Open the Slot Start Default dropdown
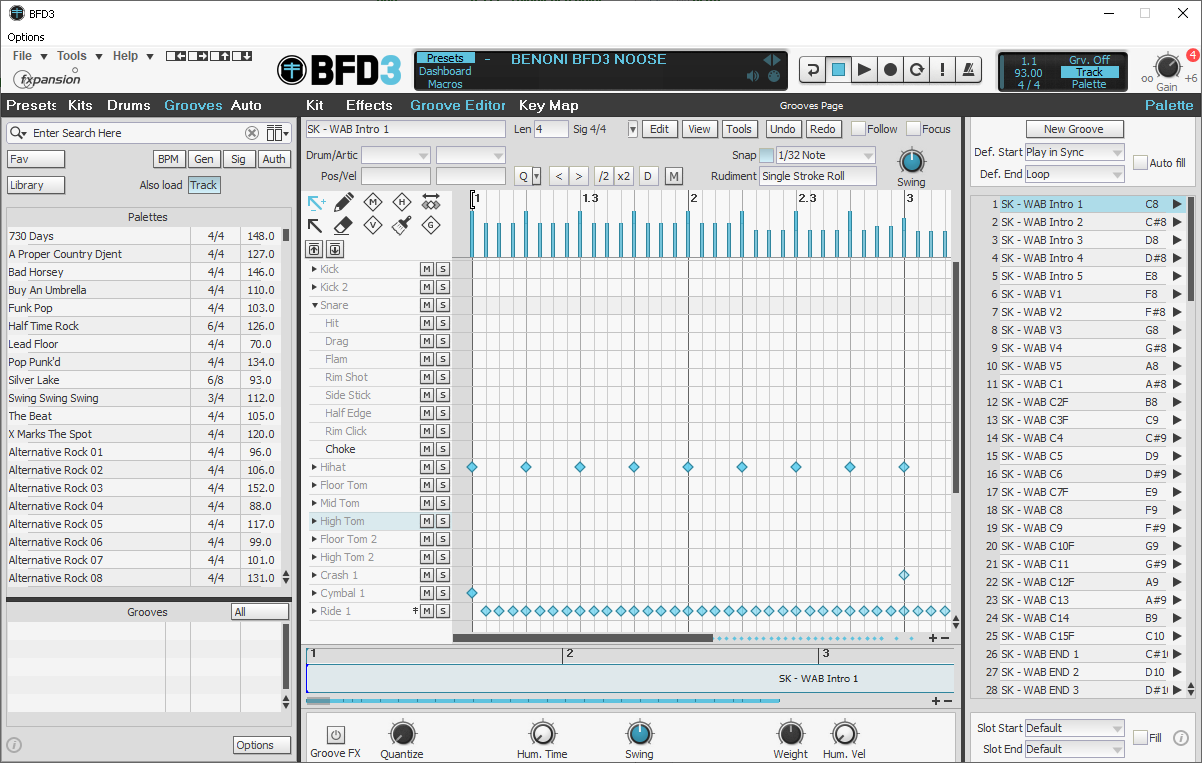The height and width of the screenshot is (763, 1202). [x=1074, y=728]
